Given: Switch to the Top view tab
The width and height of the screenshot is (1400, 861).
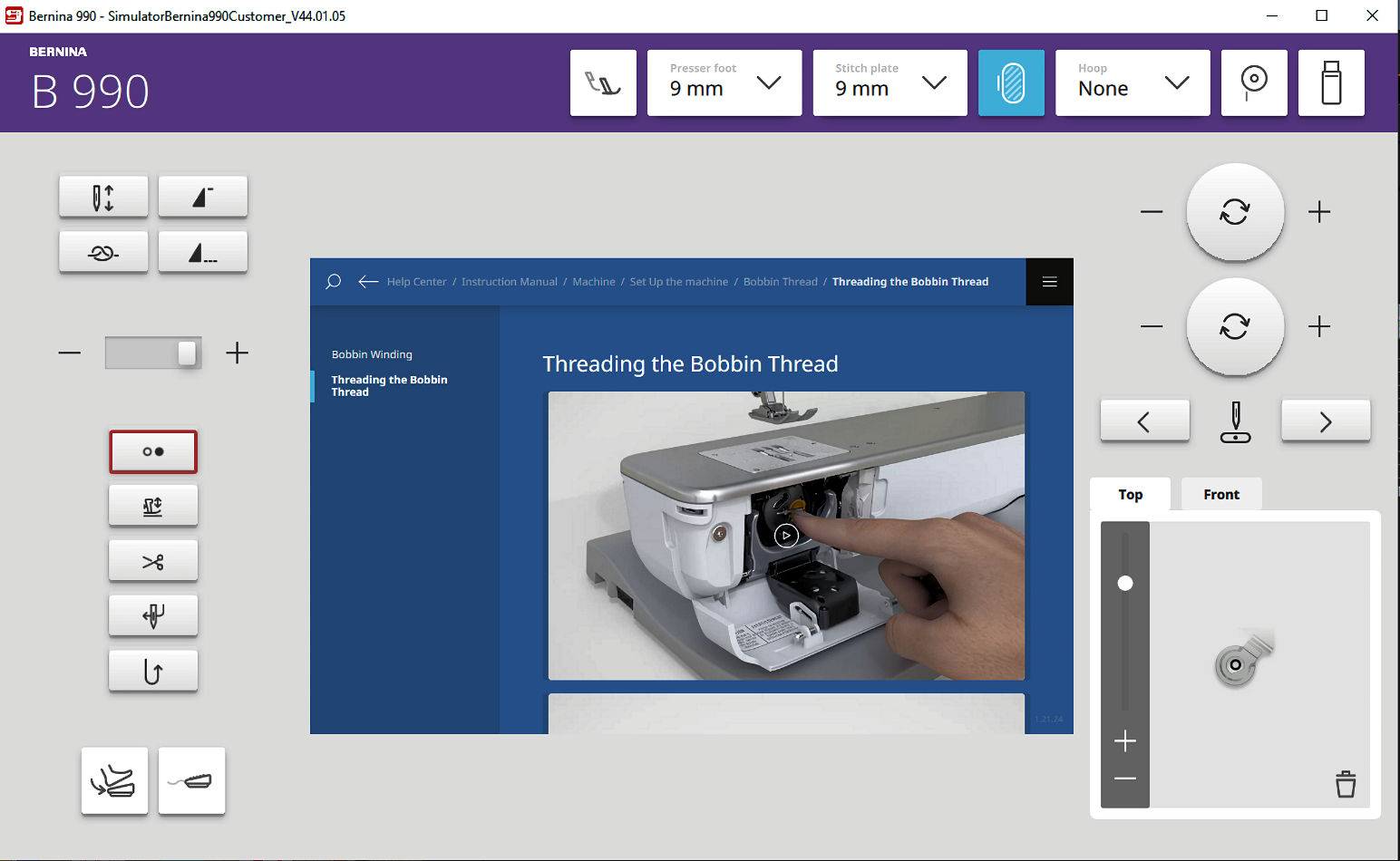Looking at the screenshot, I should tap(1130, 494).
